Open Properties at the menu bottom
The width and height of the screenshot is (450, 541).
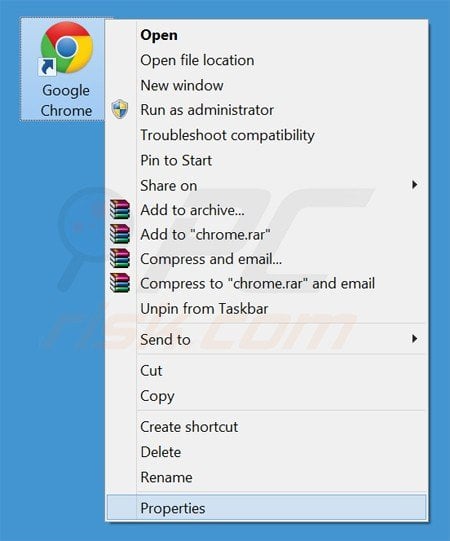[266, 508]
